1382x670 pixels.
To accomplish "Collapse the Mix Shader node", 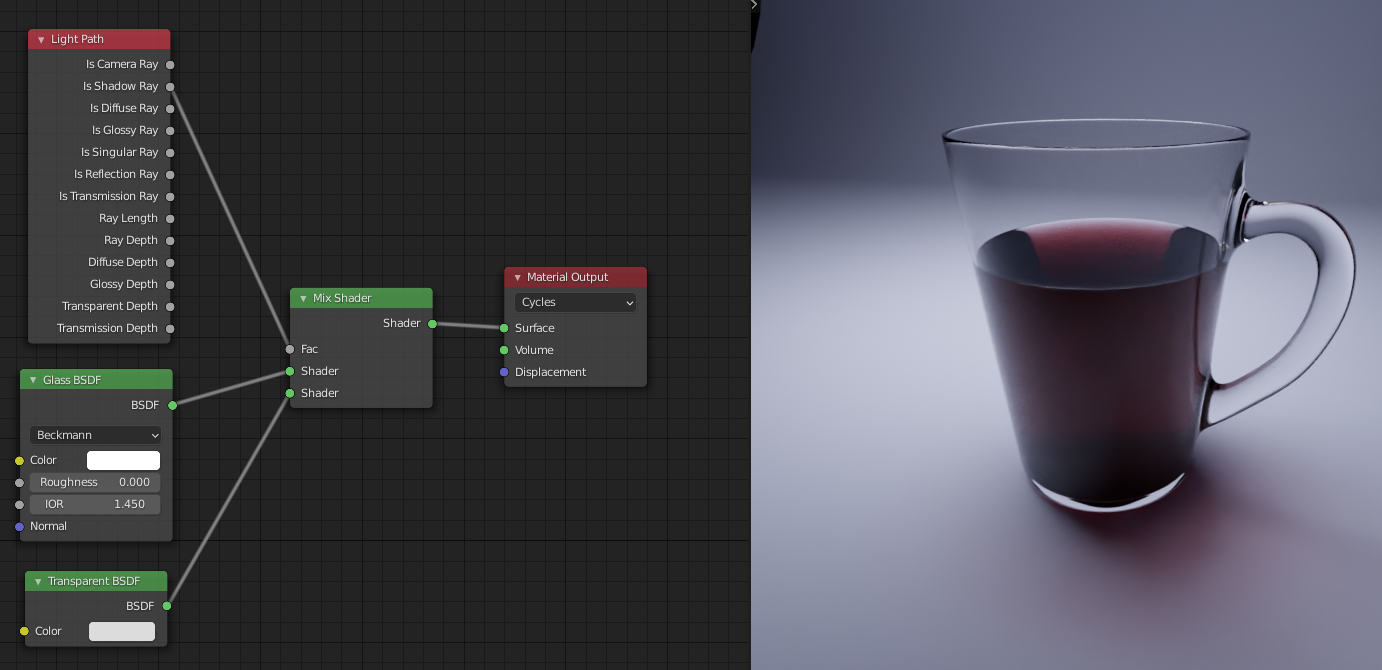I will 303,298.
